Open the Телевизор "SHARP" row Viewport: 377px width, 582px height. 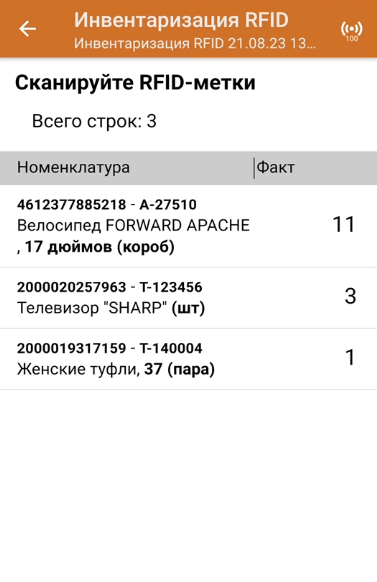tap(188, 298)
